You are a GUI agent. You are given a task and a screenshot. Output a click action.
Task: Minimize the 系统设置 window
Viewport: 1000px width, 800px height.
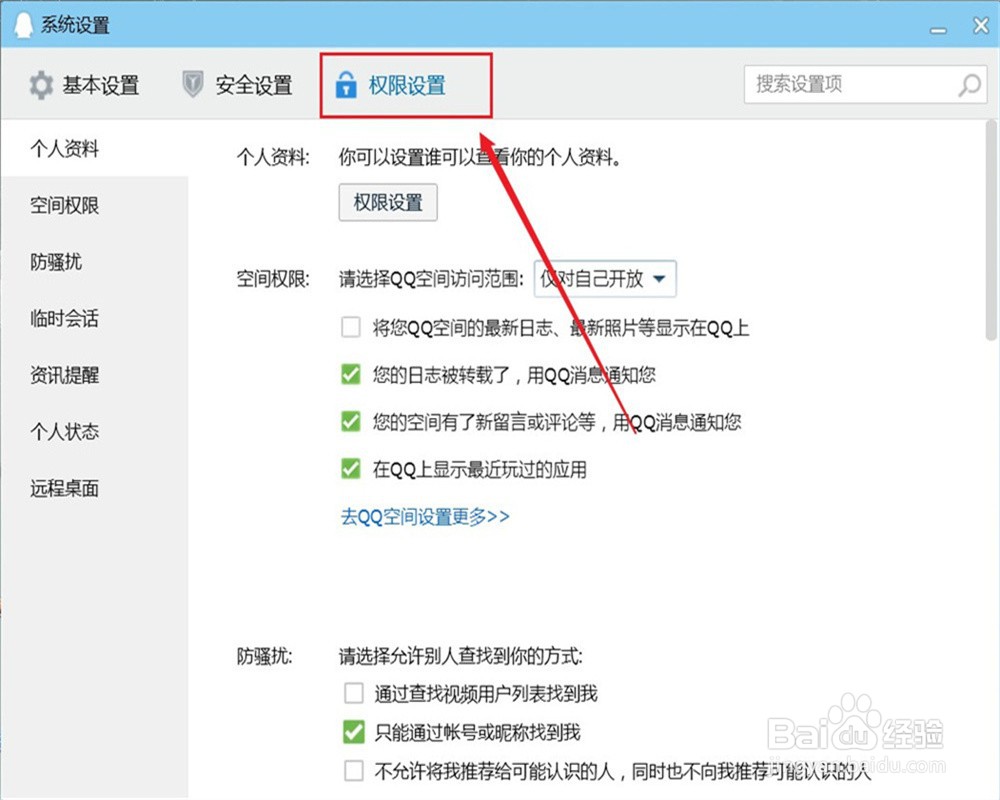[x=938, y=30]
